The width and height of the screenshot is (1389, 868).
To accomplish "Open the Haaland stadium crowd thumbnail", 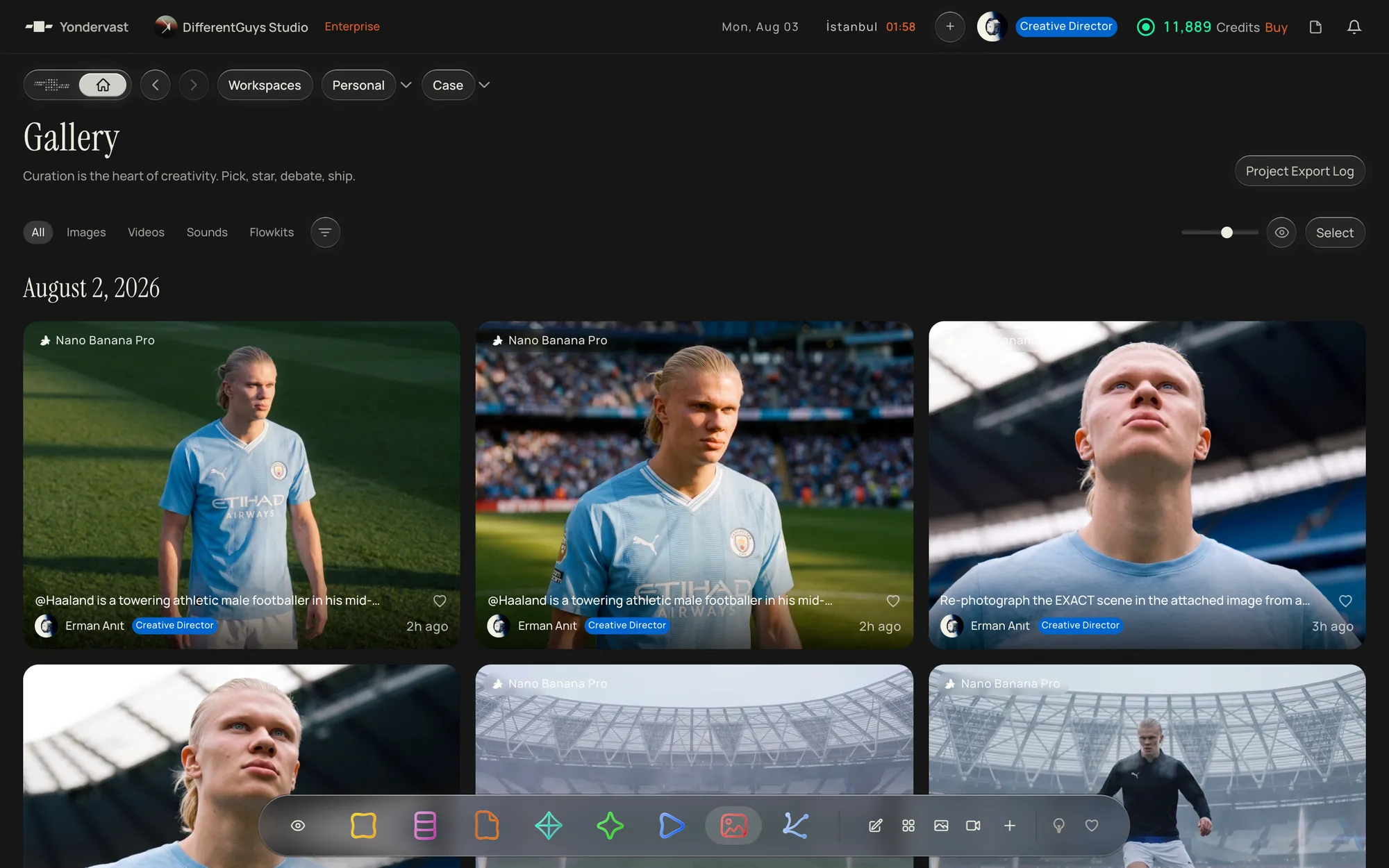I will click(694, 485).
